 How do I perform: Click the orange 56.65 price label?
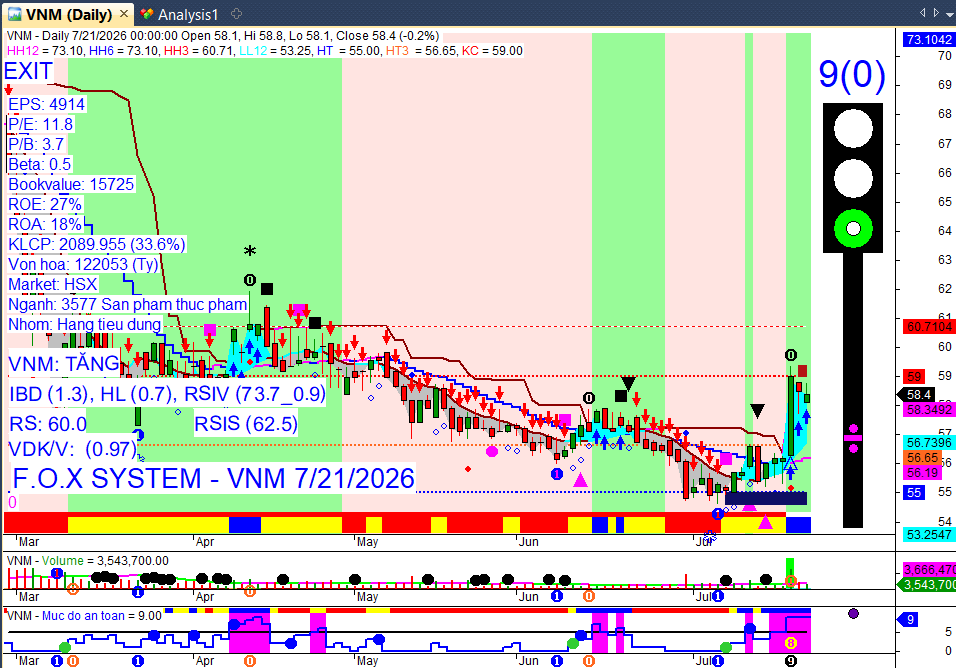point(922,458)
